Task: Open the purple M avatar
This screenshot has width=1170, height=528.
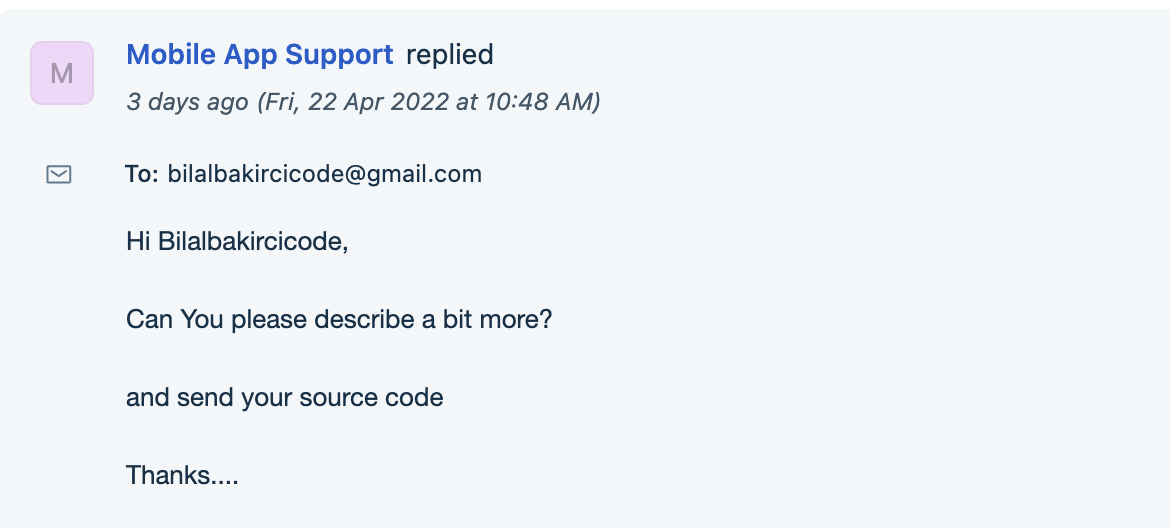Action: (x=62, y=73)
